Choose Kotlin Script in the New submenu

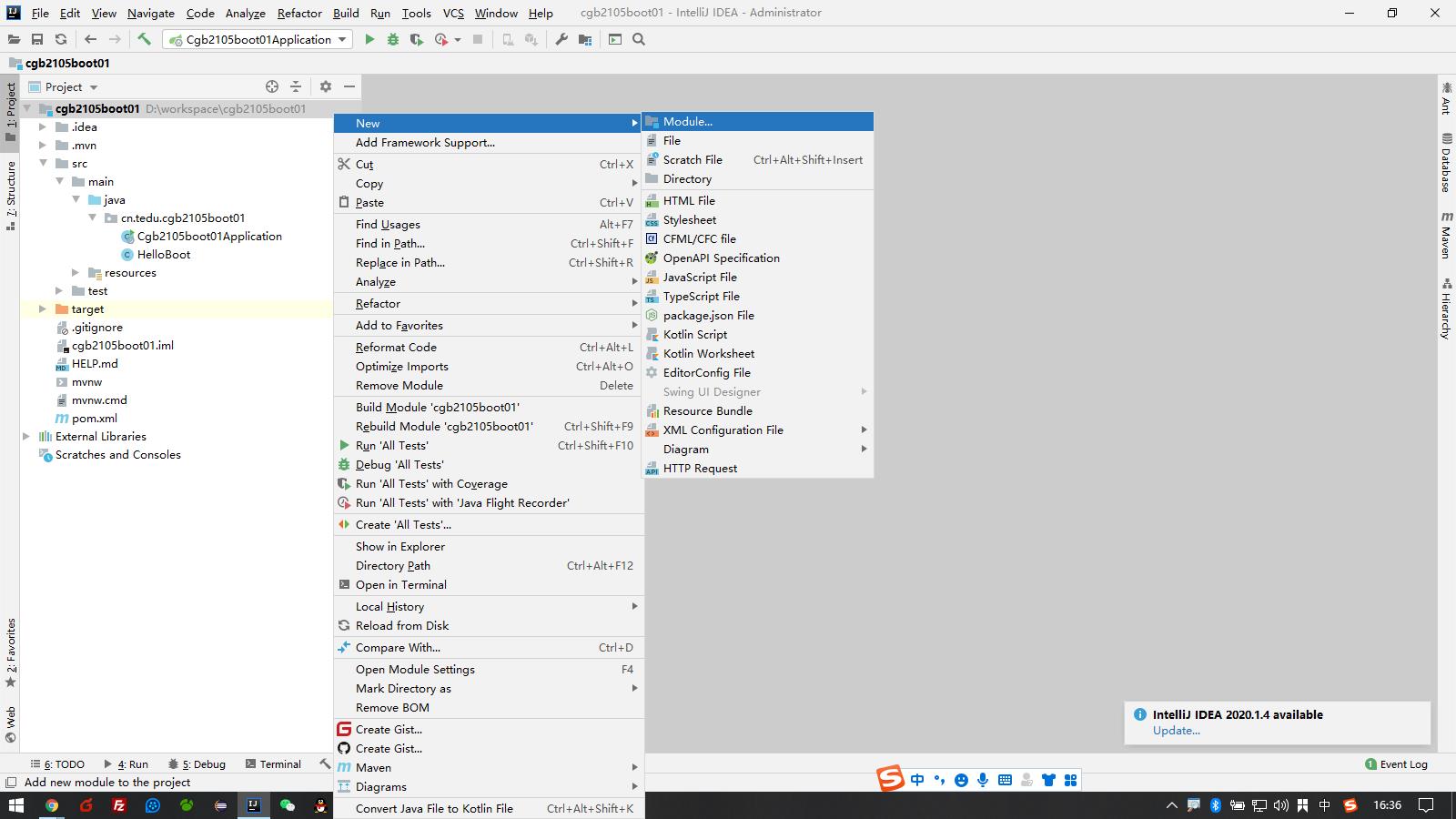758,335
